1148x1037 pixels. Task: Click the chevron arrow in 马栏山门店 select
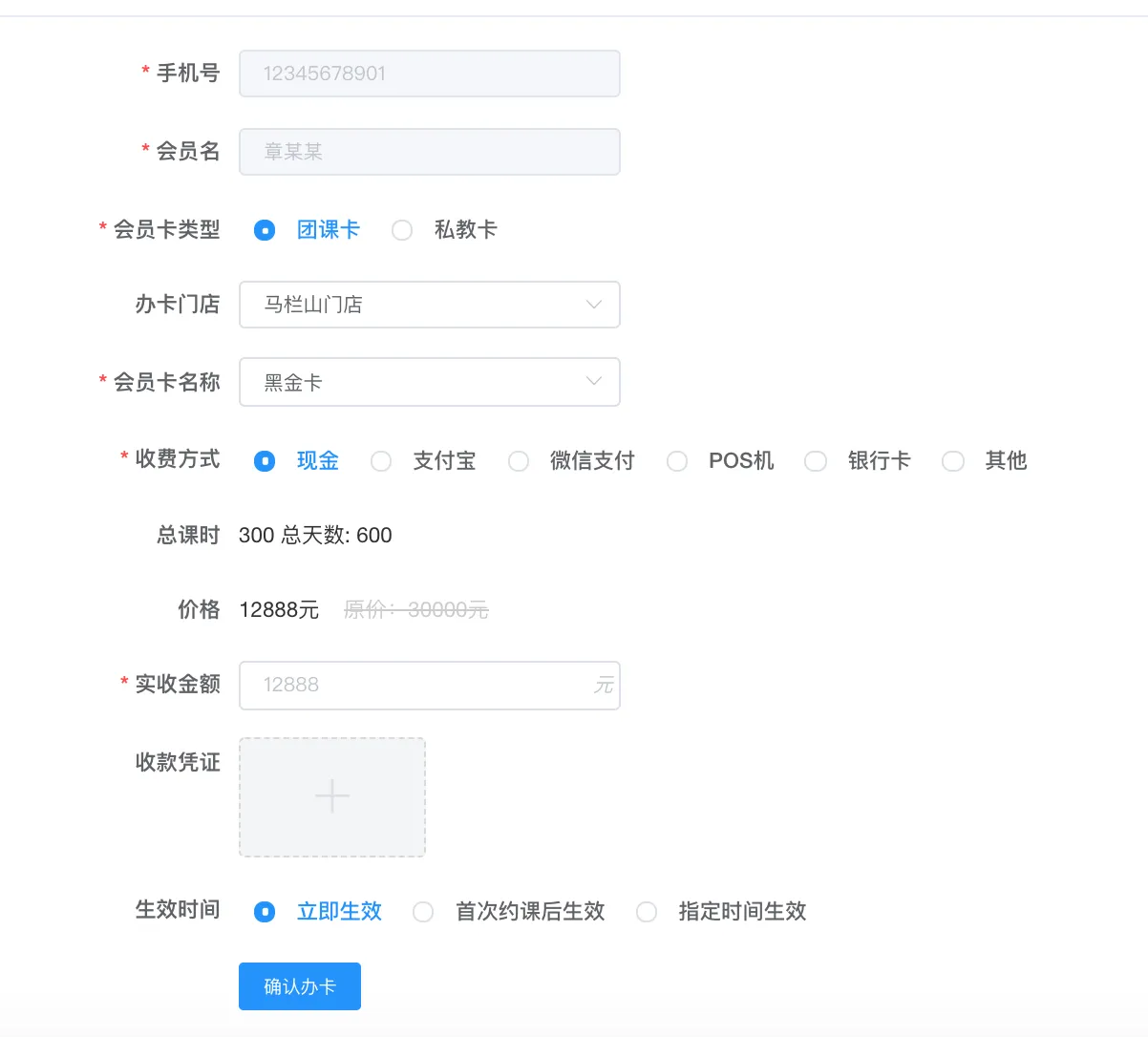pos(593,305)
